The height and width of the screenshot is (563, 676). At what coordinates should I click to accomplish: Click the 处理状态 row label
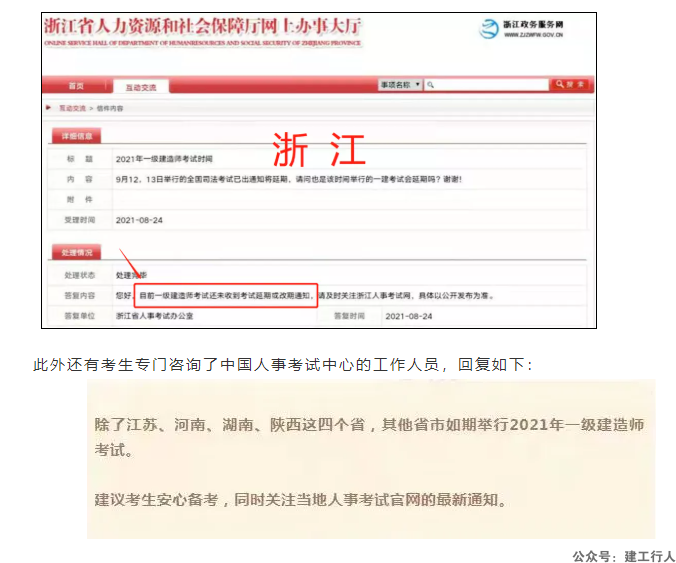pos(80,275)
